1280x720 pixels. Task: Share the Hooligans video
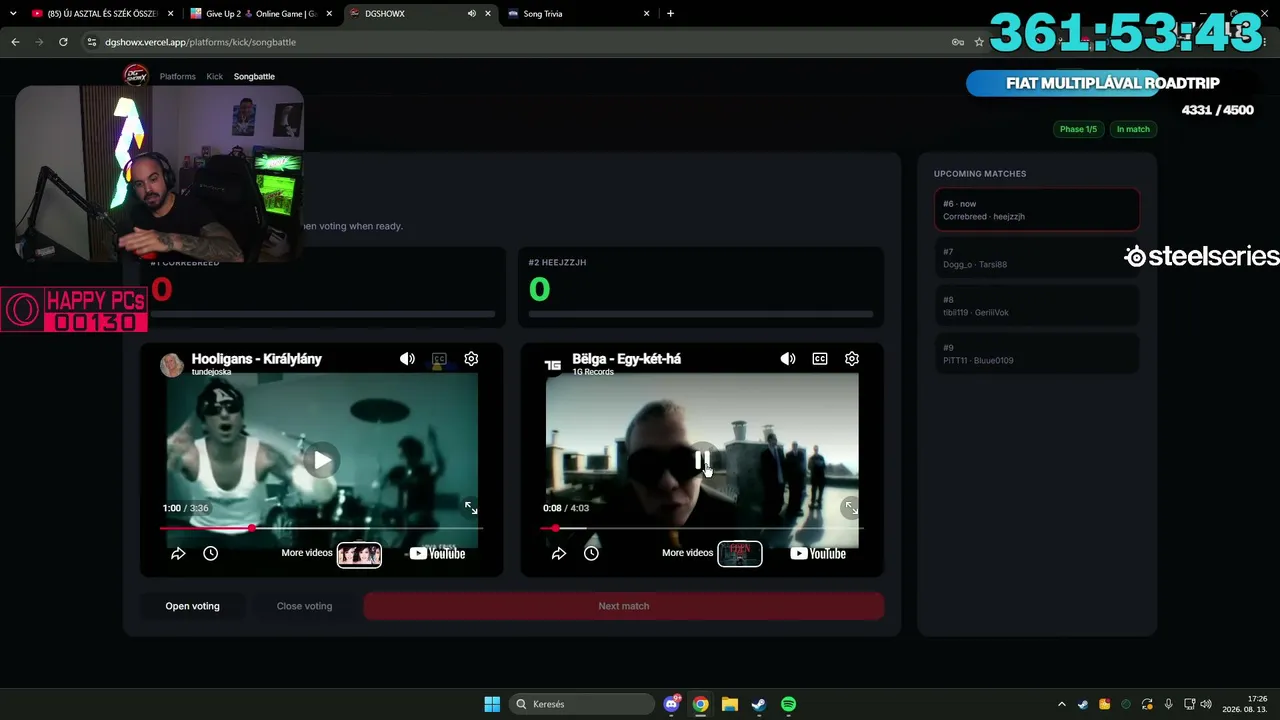point(178,553)
